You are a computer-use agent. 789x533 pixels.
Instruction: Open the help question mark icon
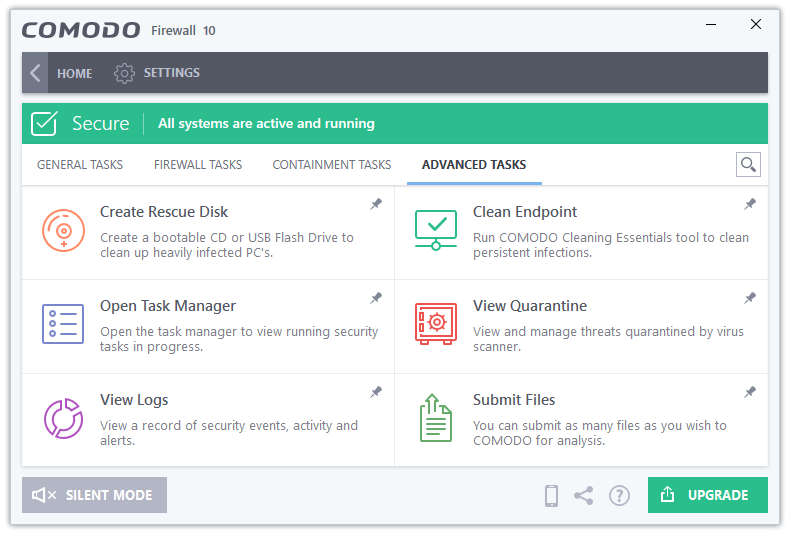tap(619, 495)
